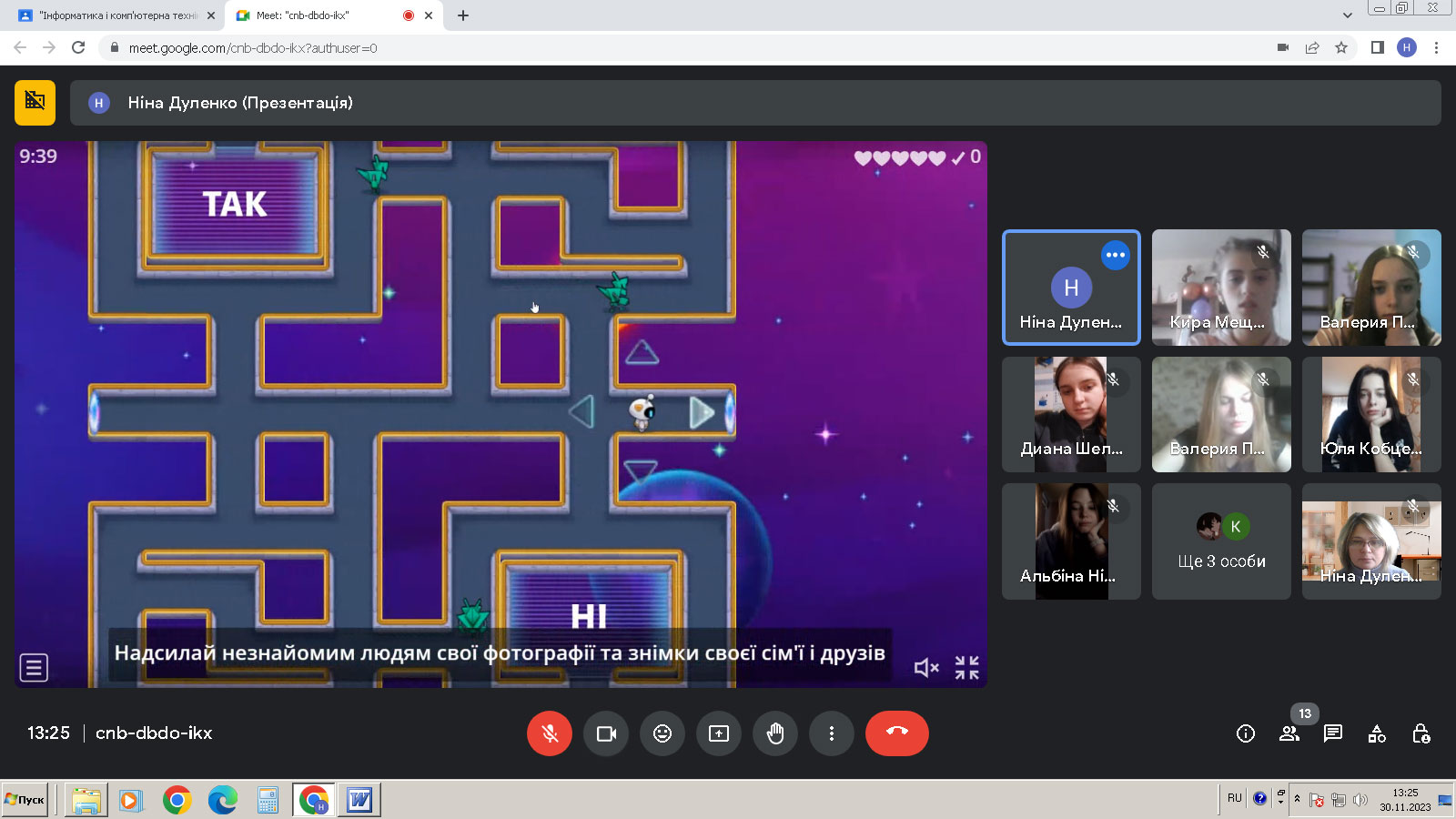1456x819 pixels.
Task: Close the Meet browser tab
Action: [429, 15]
